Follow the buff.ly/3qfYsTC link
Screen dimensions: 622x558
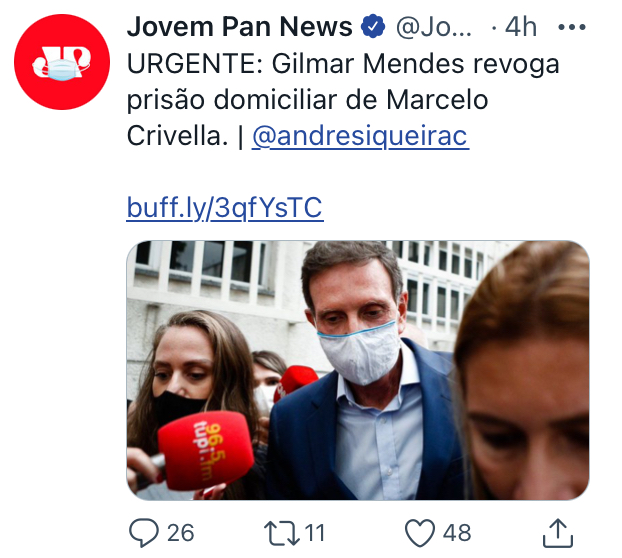click(x=225, y=208)
